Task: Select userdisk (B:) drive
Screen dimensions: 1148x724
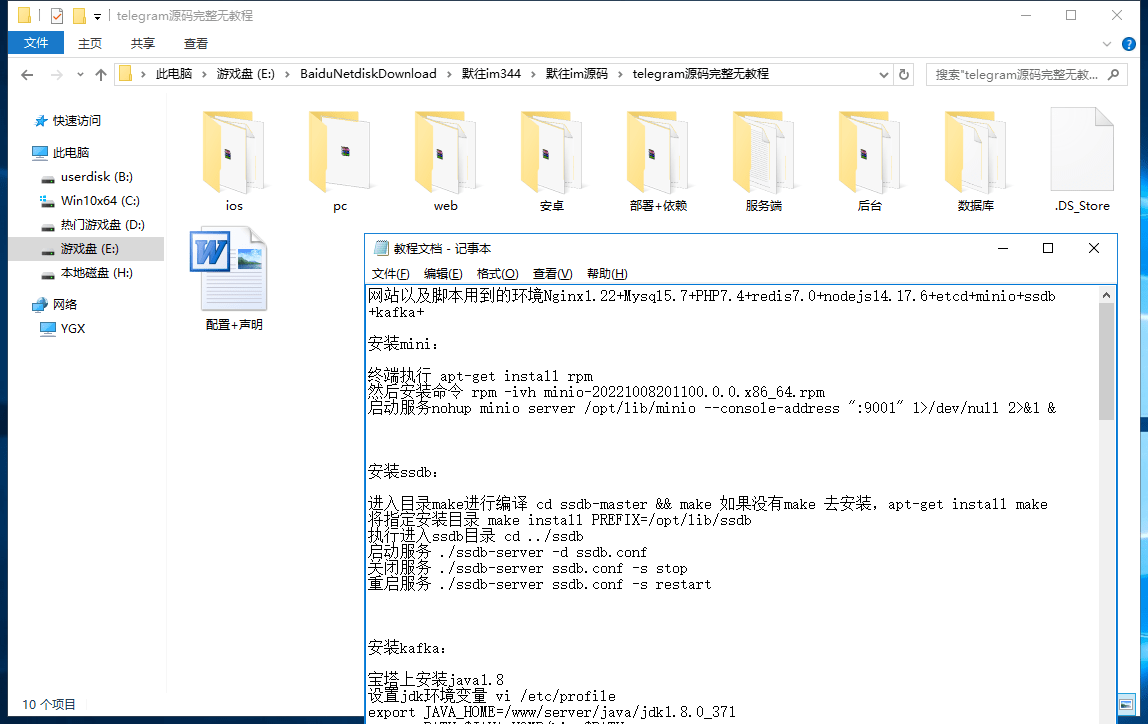Action: pyautogui.click(x=97, y=176)
